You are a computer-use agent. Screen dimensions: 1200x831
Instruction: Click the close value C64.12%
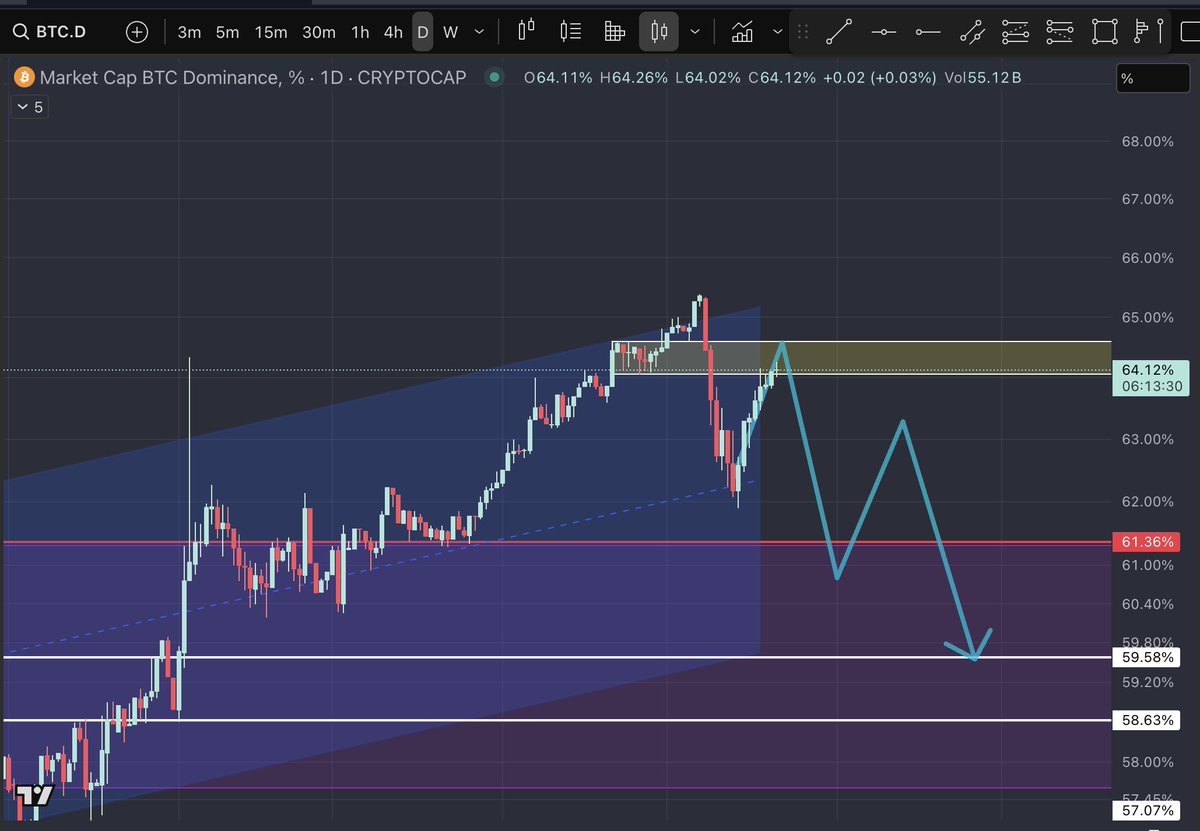[783, 77]
